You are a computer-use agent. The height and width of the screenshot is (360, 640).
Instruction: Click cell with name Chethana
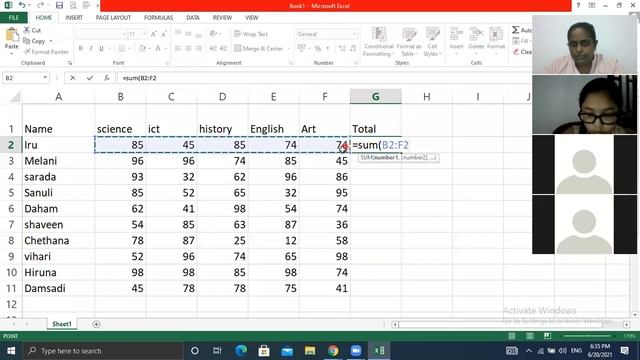pos(58,240)
